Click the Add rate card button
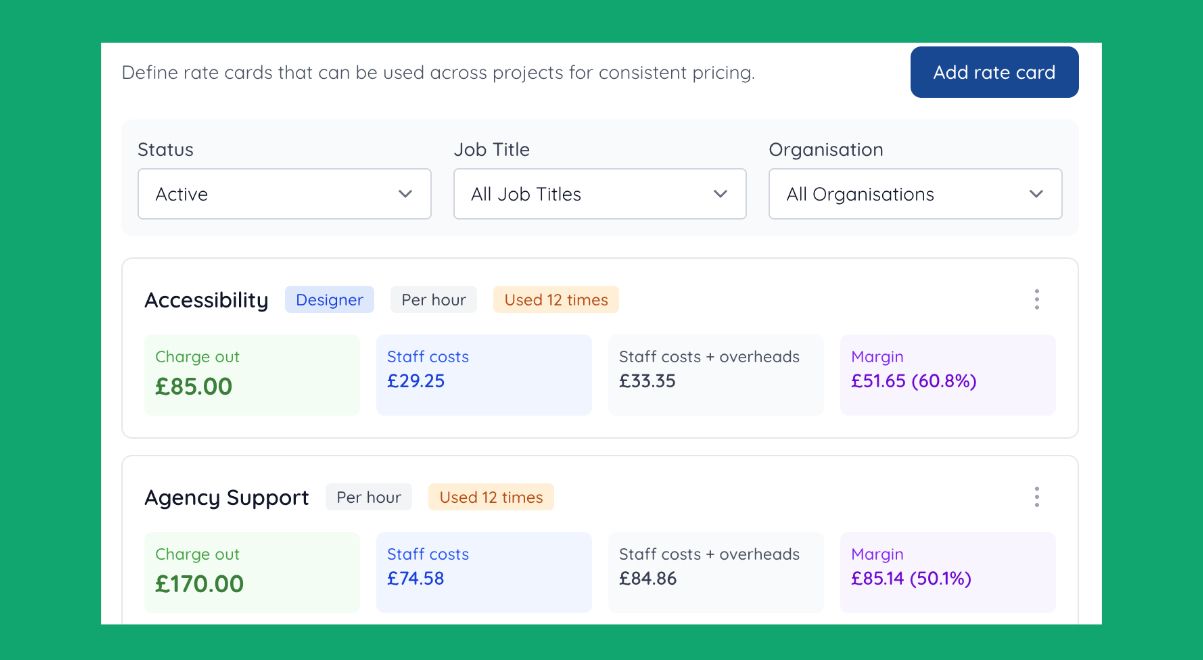 (x=994, y=72)
